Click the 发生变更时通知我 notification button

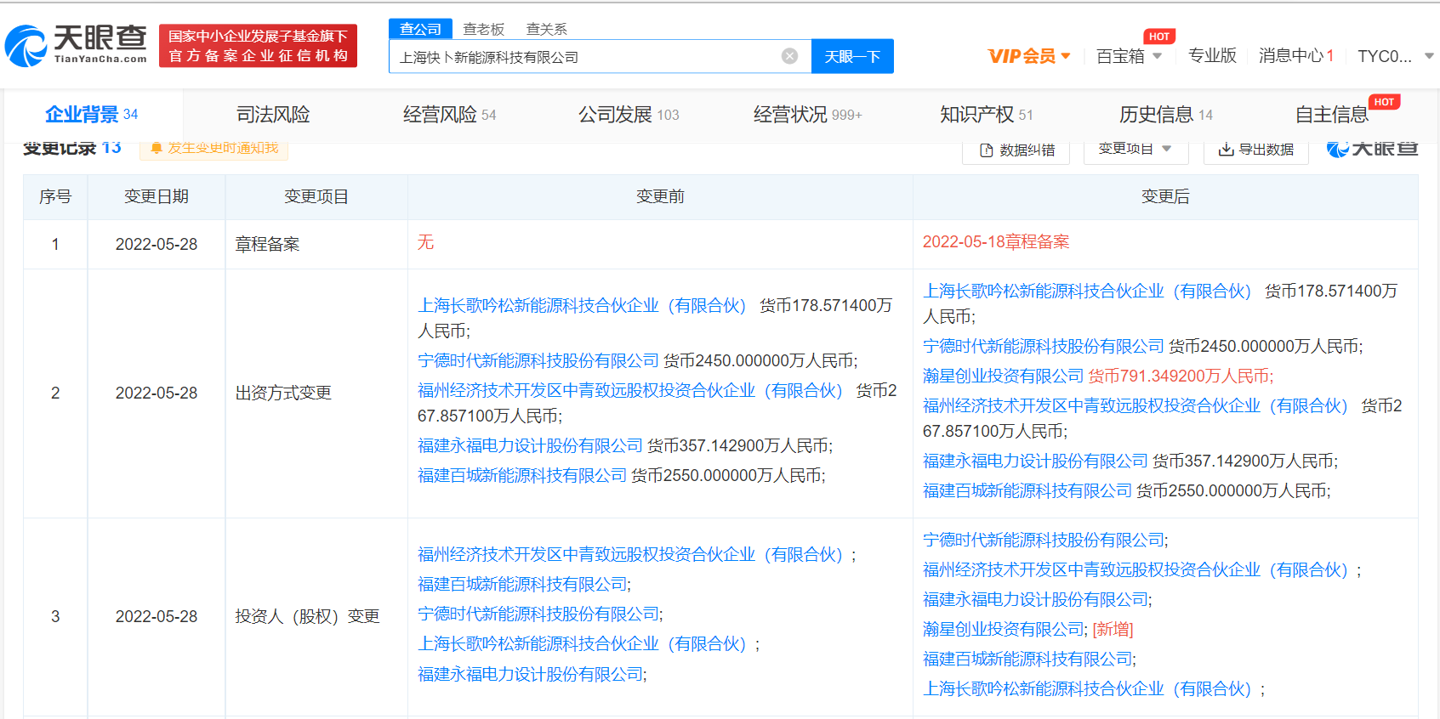[x=214, y=148]
